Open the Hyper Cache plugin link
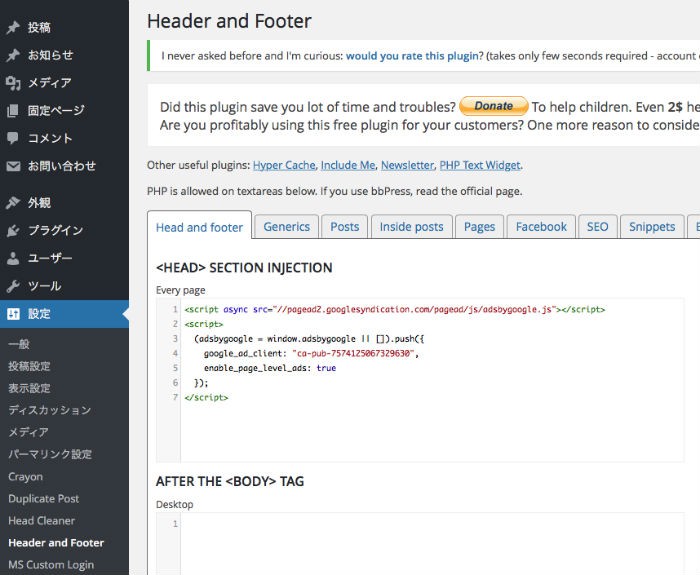This screenshot has width=700, height=575. point(284,165)
